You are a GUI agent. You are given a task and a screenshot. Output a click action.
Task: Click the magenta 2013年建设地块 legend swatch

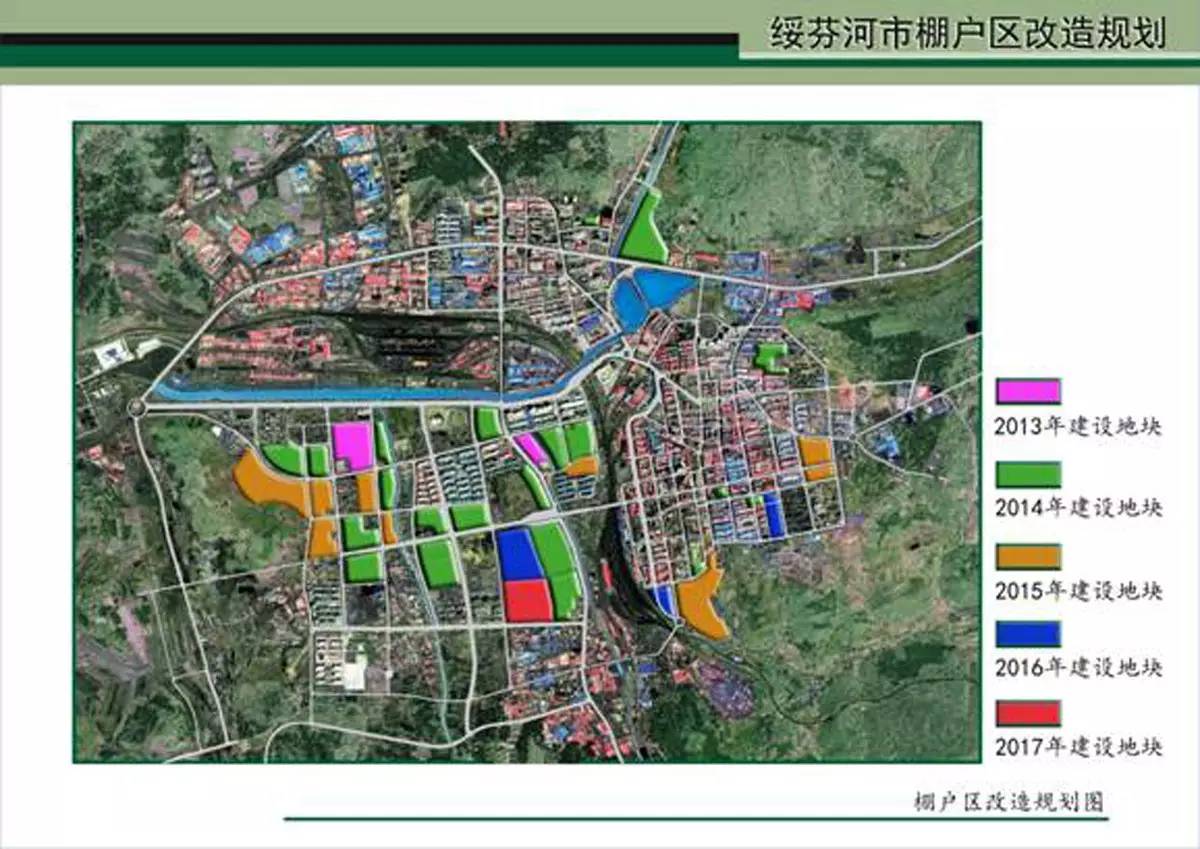click(1028, 391)
